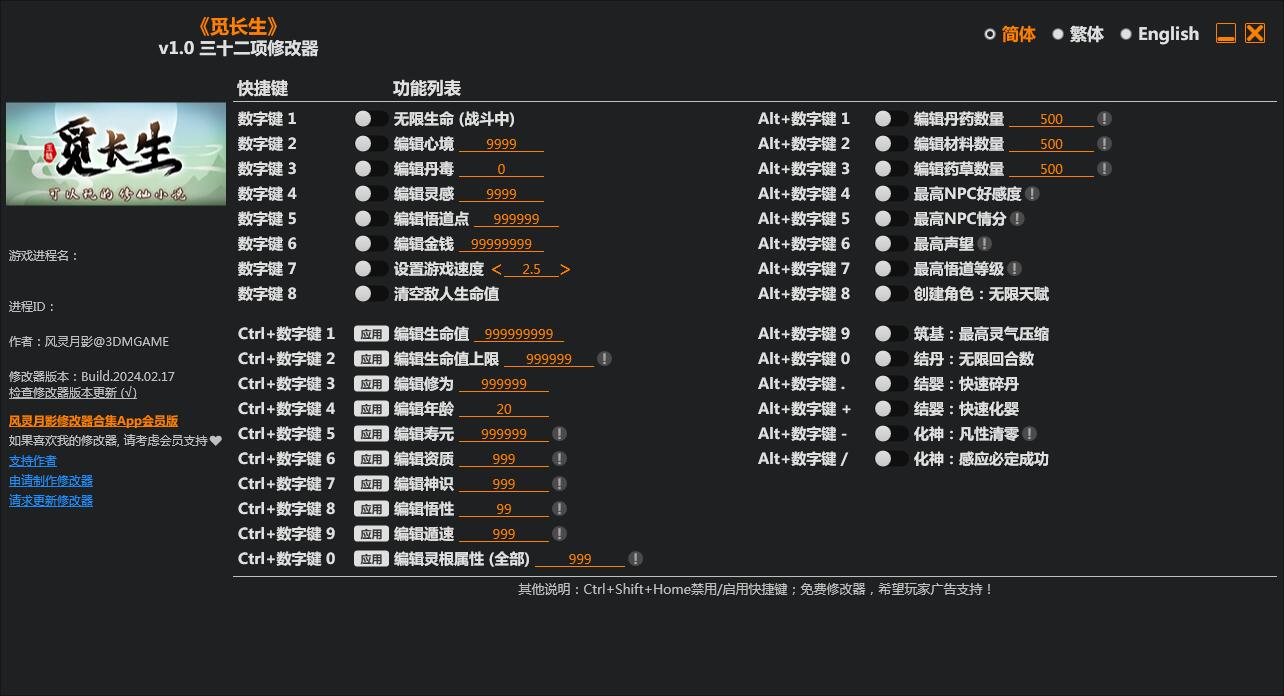This screenshot has height=696, width=1284.
Task: Click the right arrow to increase 游戏速度
Action: click(x=564, y=268)
